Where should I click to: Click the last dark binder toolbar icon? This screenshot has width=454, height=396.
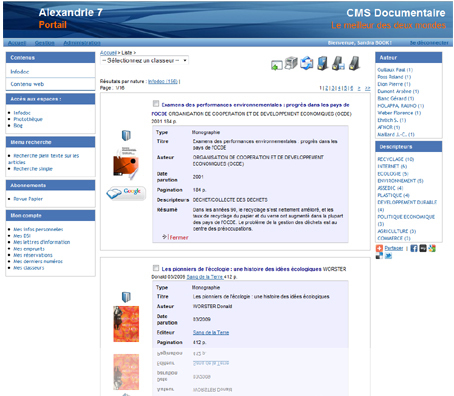[x=354, y=63]
